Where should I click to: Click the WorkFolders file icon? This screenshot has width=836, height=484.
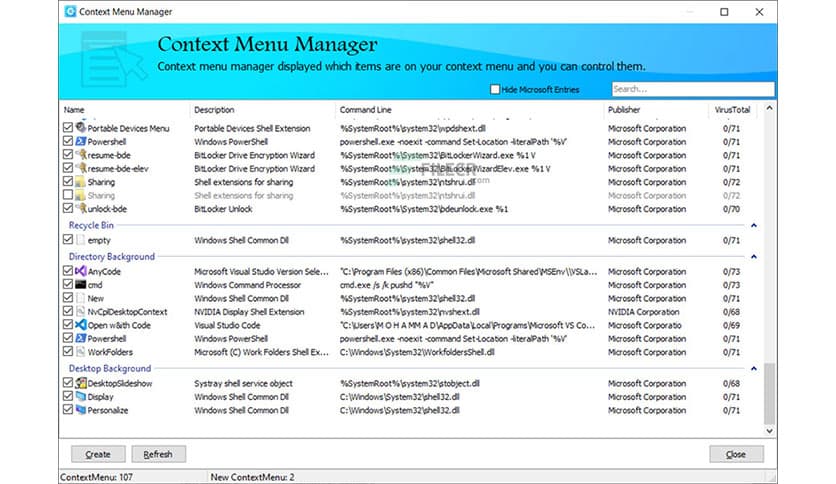[81, 351]
